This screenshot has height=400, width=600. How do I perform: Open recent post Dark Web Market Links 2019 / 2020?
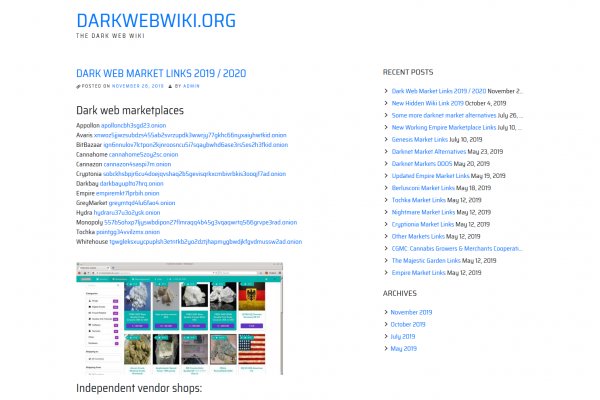point(439,91)
